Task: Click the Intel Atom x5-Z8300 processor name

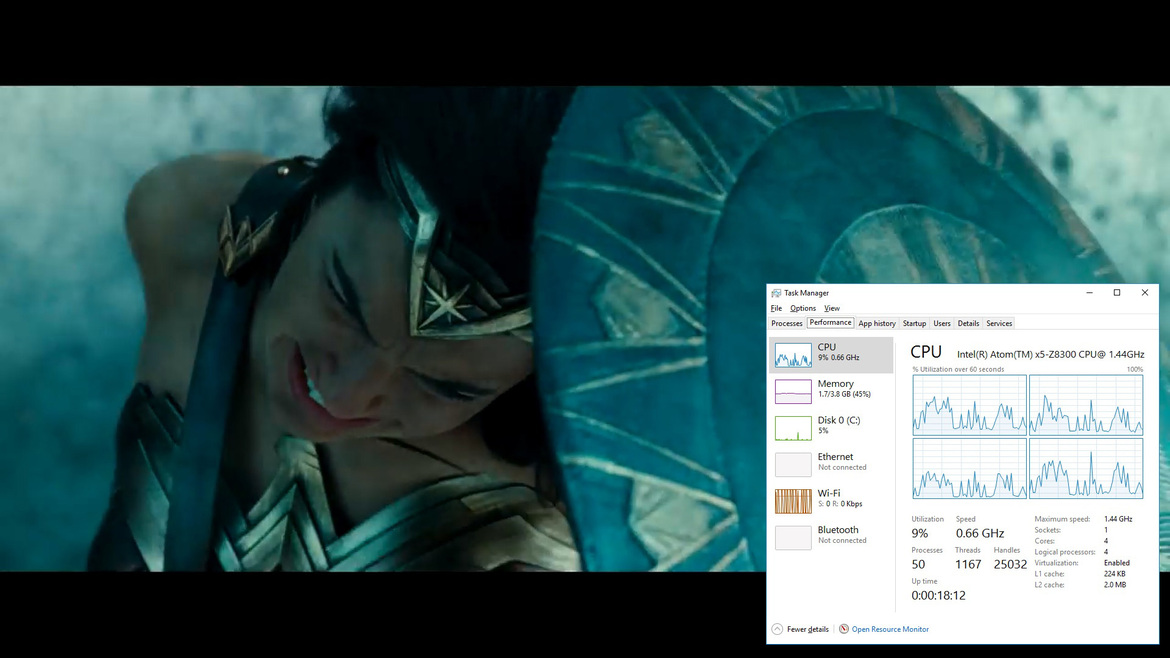Action: [x=1051, y=354]
